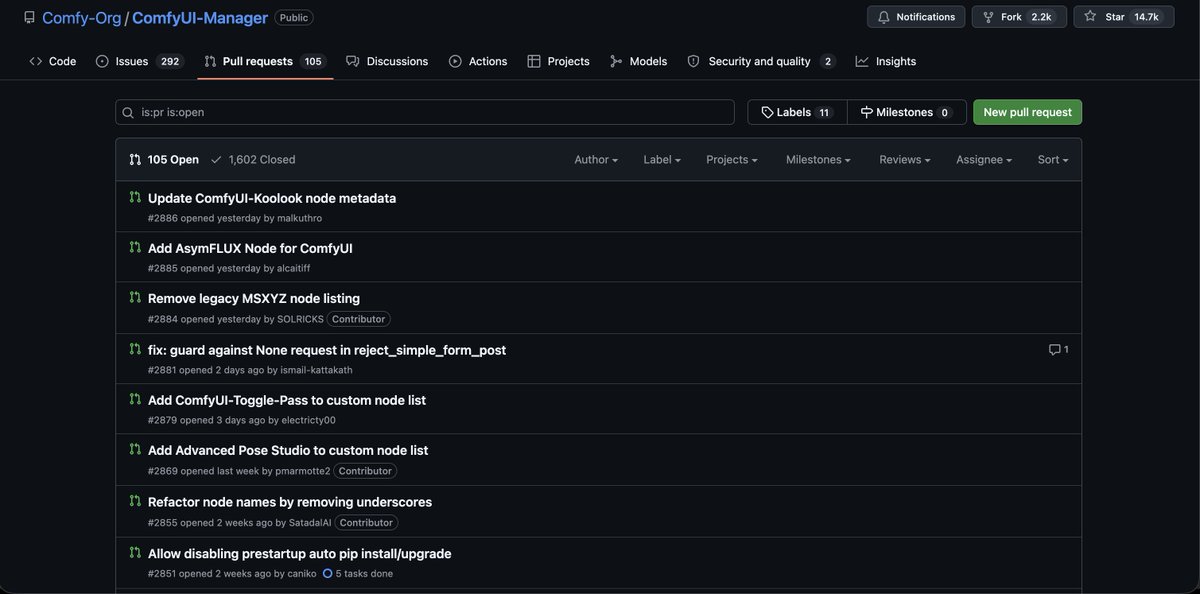Click the open PR icon for AsymFLUX Node
1200x594 pixels.
point(135,247)
